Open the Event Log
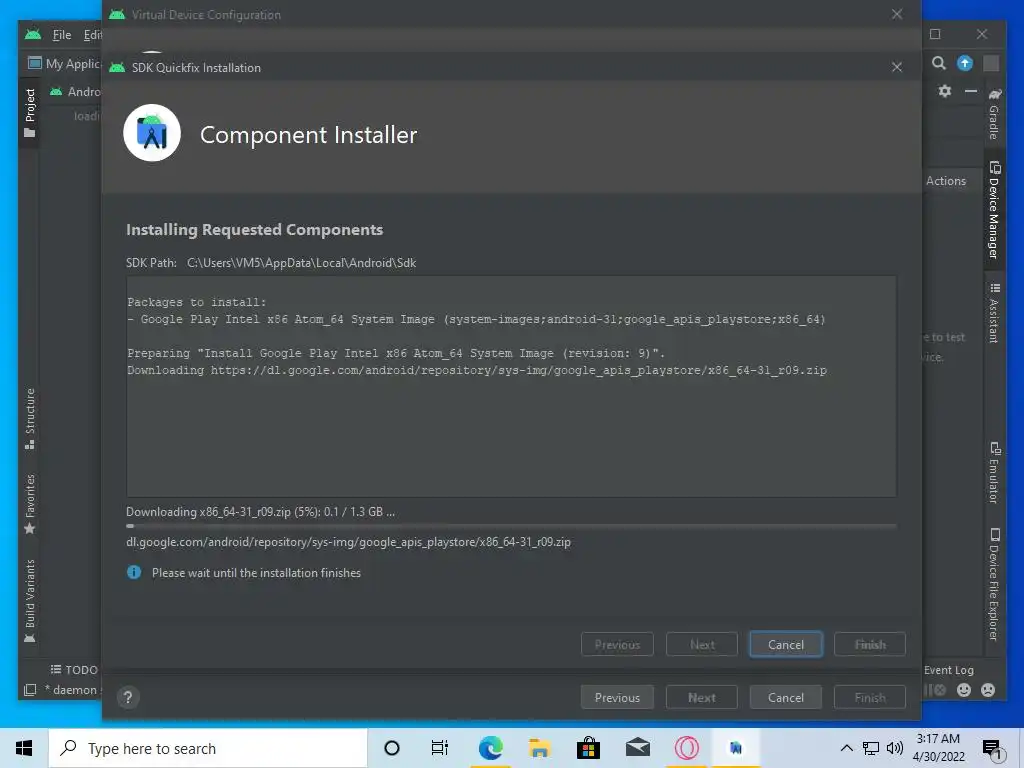 coord(948,669)
